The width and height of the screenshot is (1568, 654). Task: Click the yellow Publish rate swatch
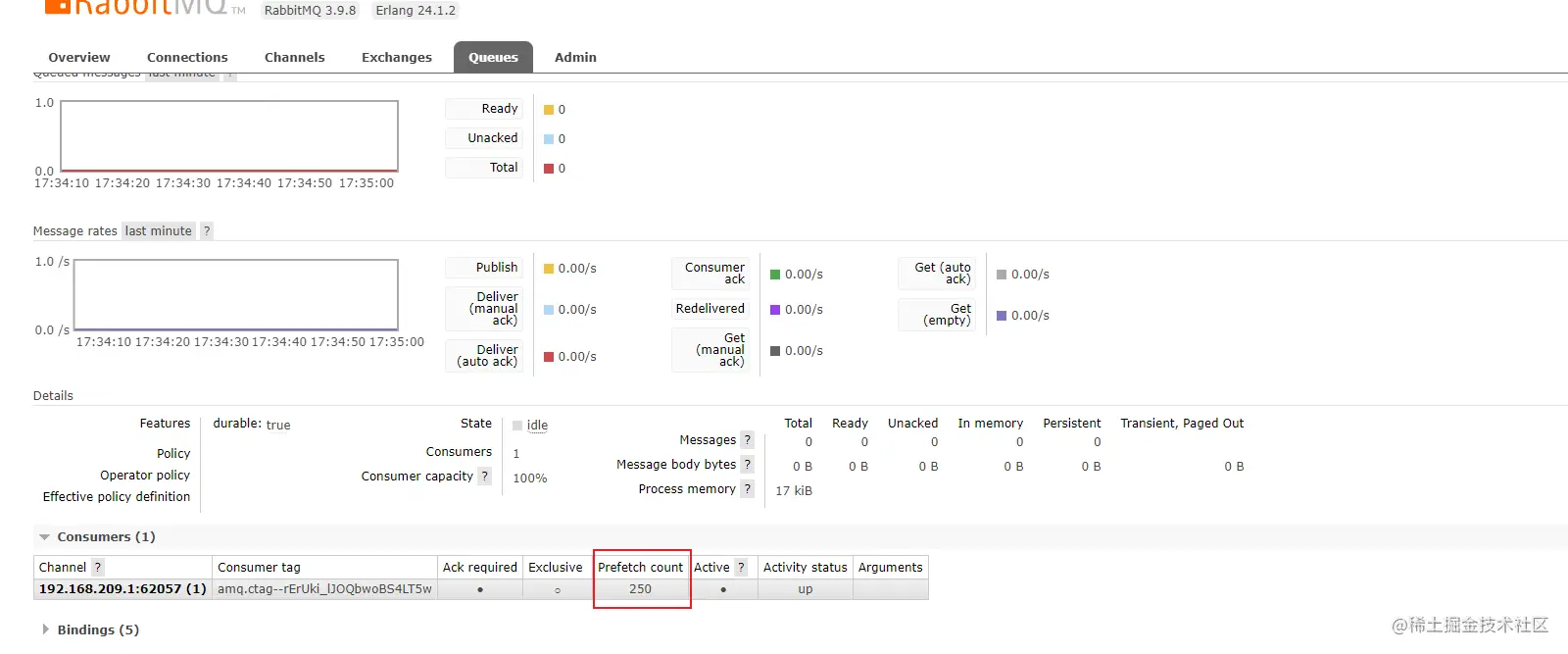(x=549, y=269)
